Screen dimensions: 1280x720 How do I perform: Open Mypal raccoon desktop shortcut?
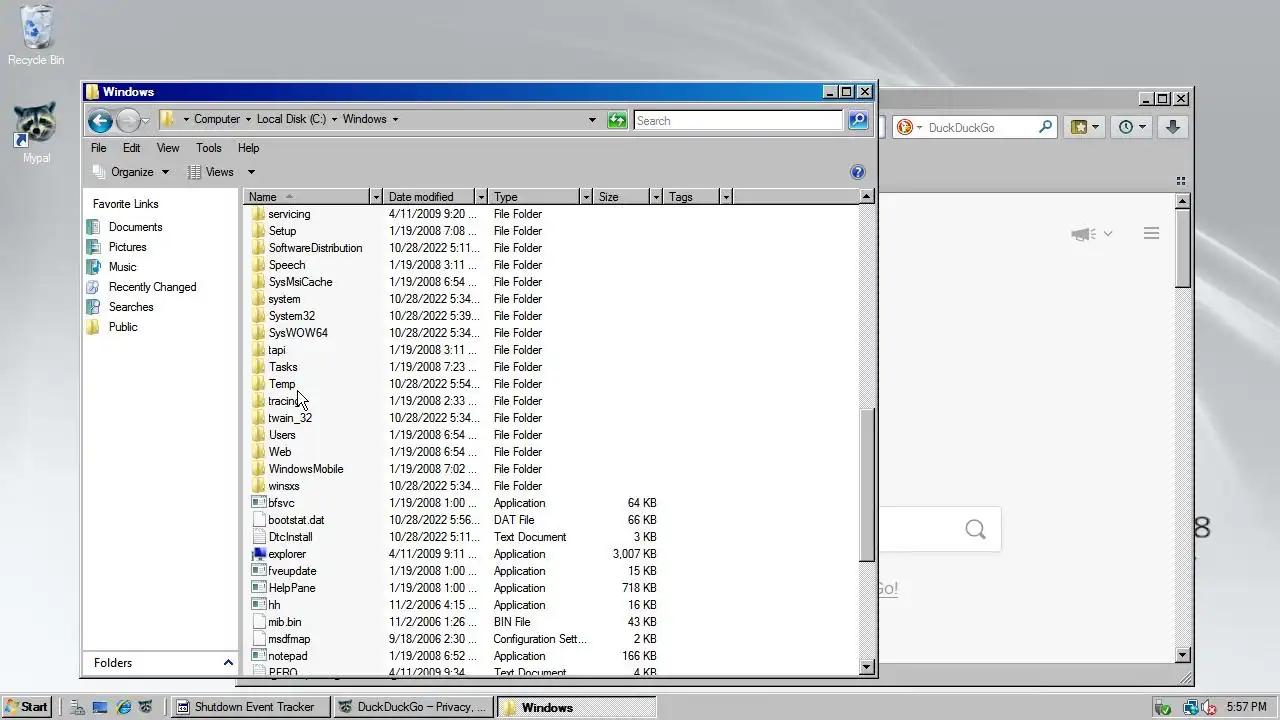point(36,131)
